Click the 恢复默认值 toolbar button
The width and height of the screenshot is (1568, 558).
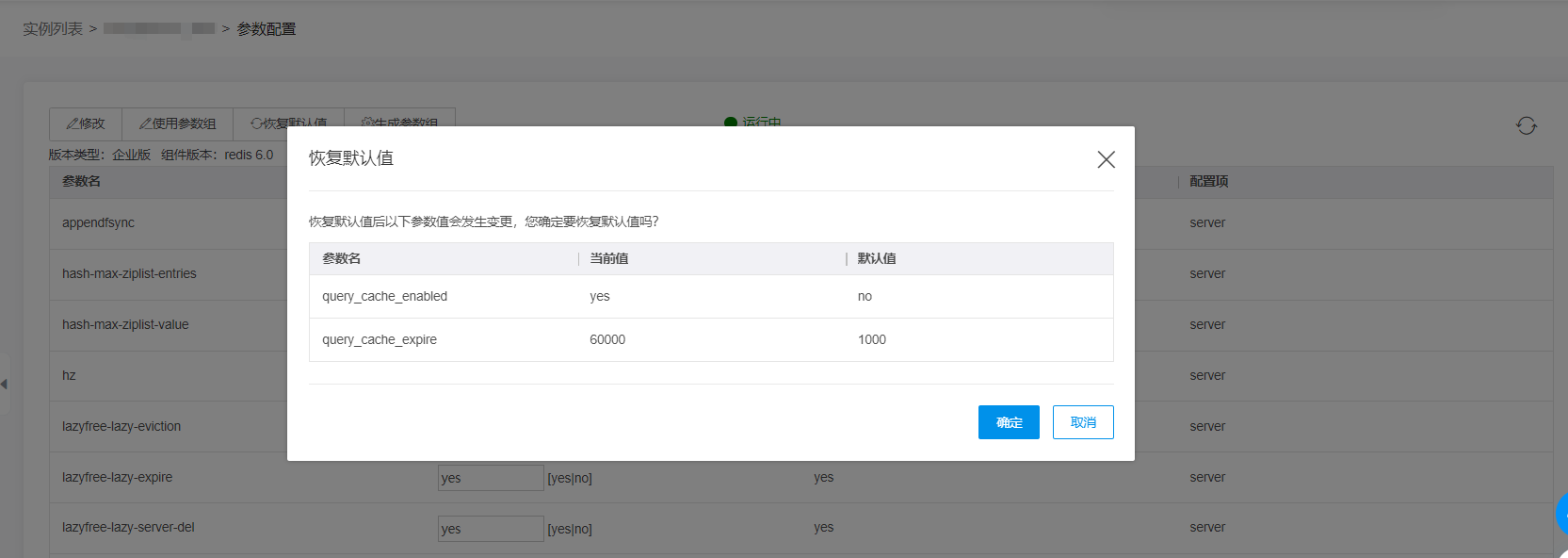[x=288, y=123]
